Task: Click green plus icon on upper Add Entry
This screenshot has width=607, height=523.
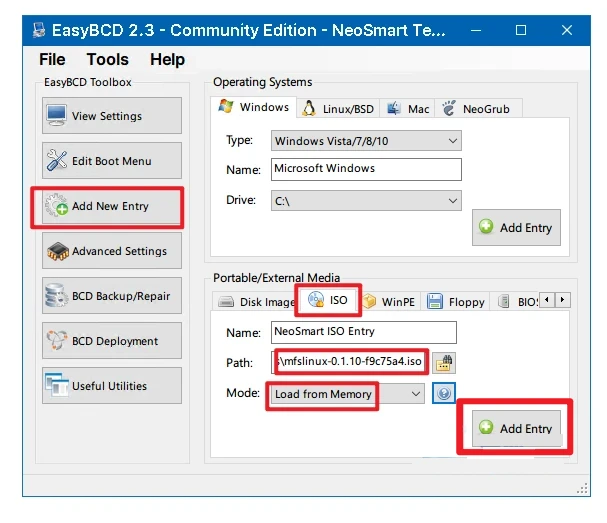Action: pyautogui.click(x=486, y=226)
